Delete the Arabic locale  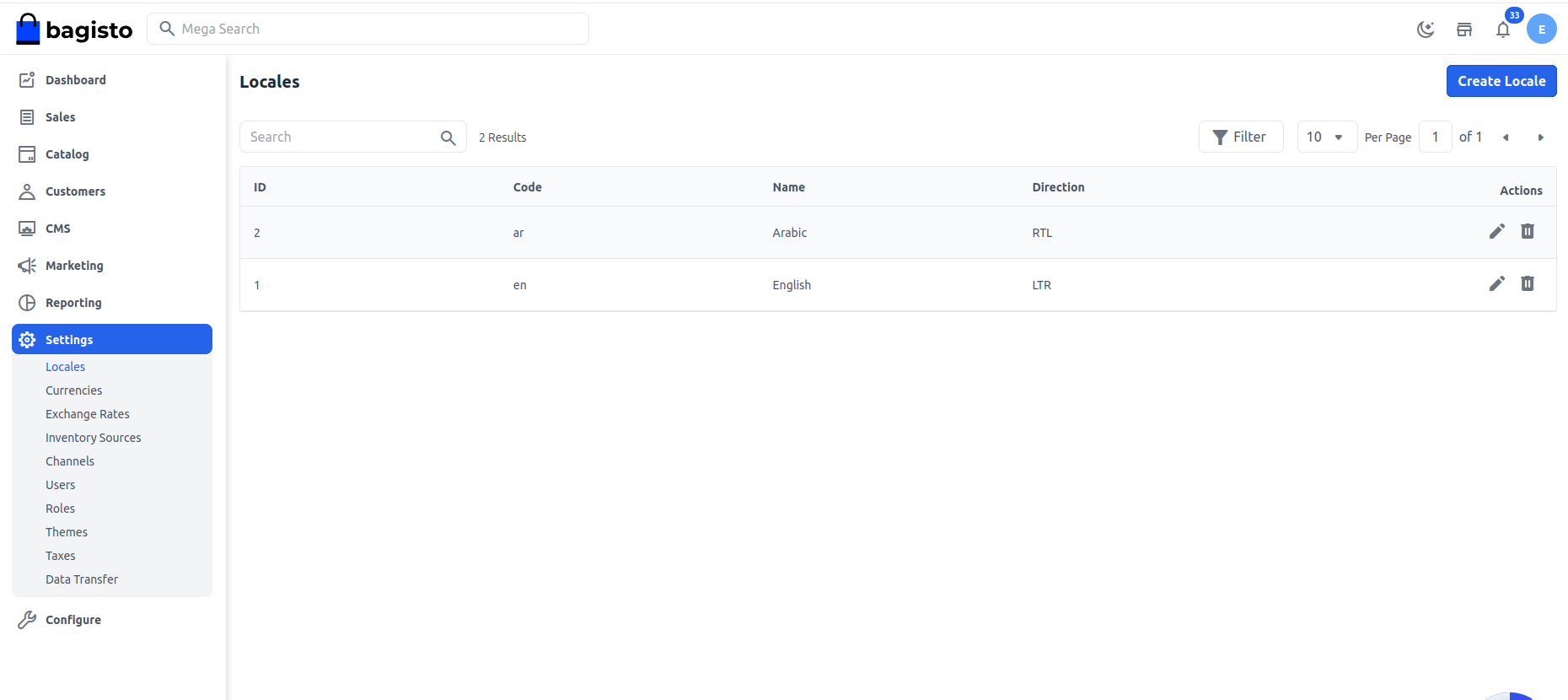(1527, 232)
